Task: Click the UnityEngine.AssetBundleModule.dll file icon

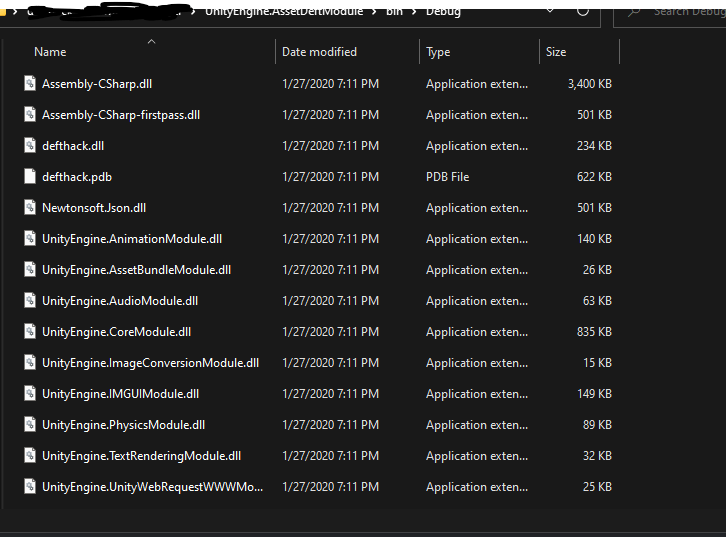Action: (30, 269)
